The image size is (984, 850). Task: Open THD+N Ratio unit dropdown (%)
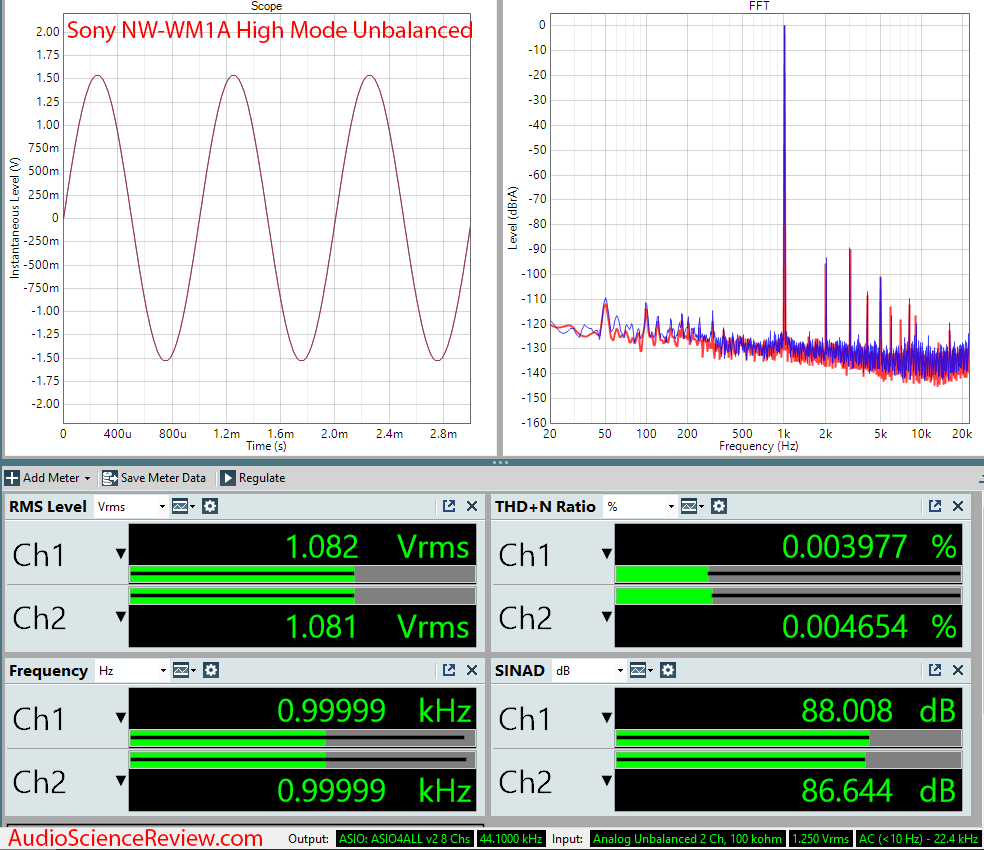pos(640,507)
